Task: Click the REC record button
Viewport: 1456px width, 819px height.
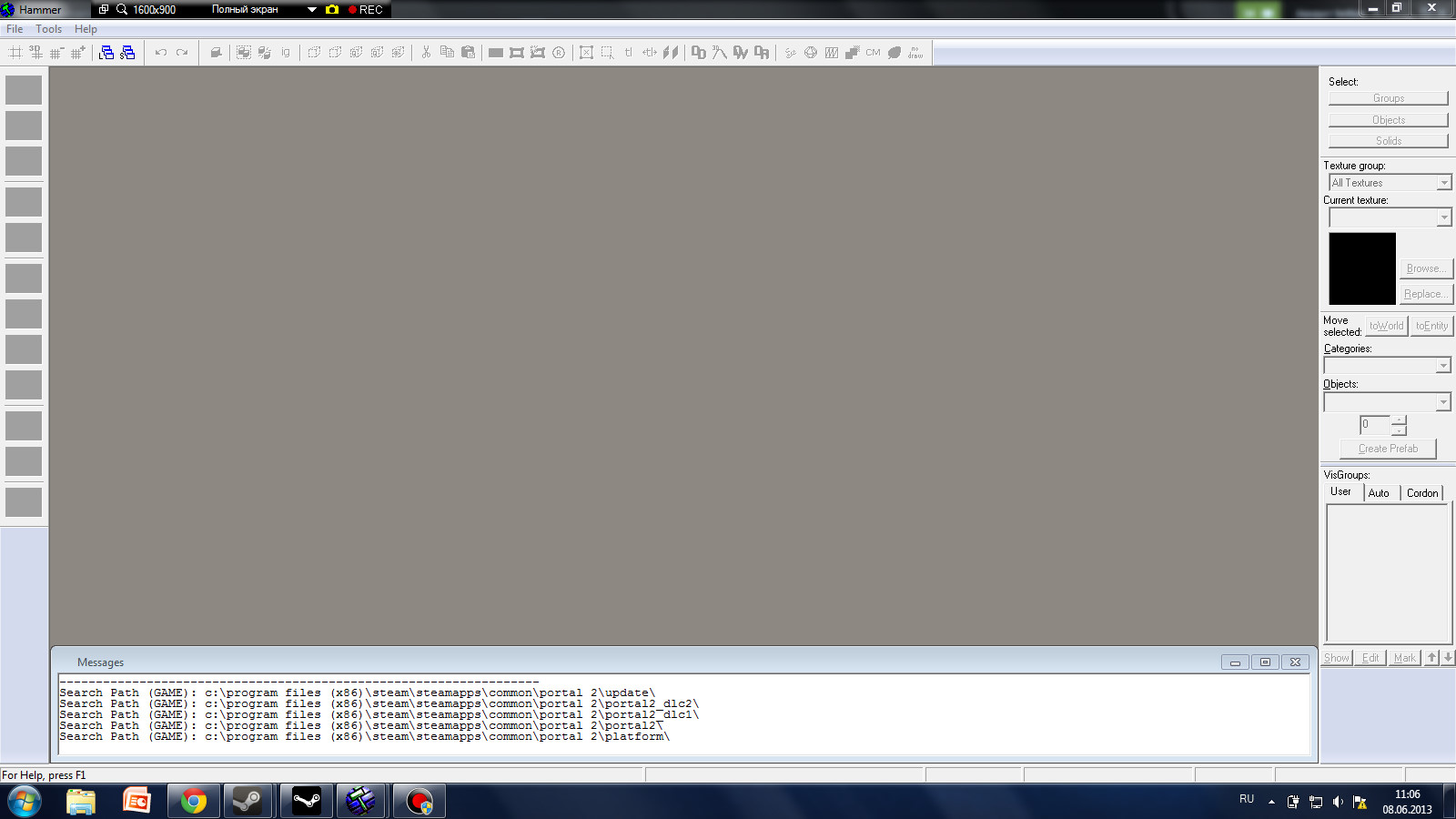Action: click(366, 10)
